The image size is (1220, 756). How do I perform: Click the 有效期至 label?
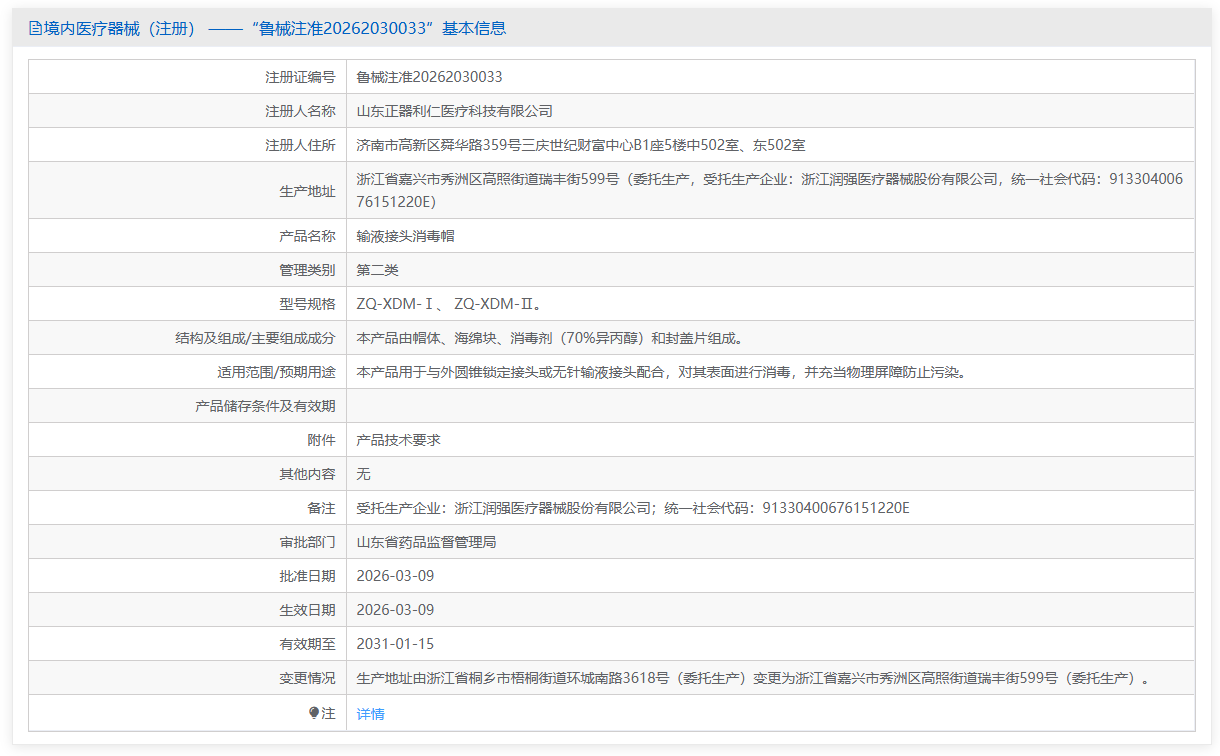pyautogui.click(x=307, y=644)
